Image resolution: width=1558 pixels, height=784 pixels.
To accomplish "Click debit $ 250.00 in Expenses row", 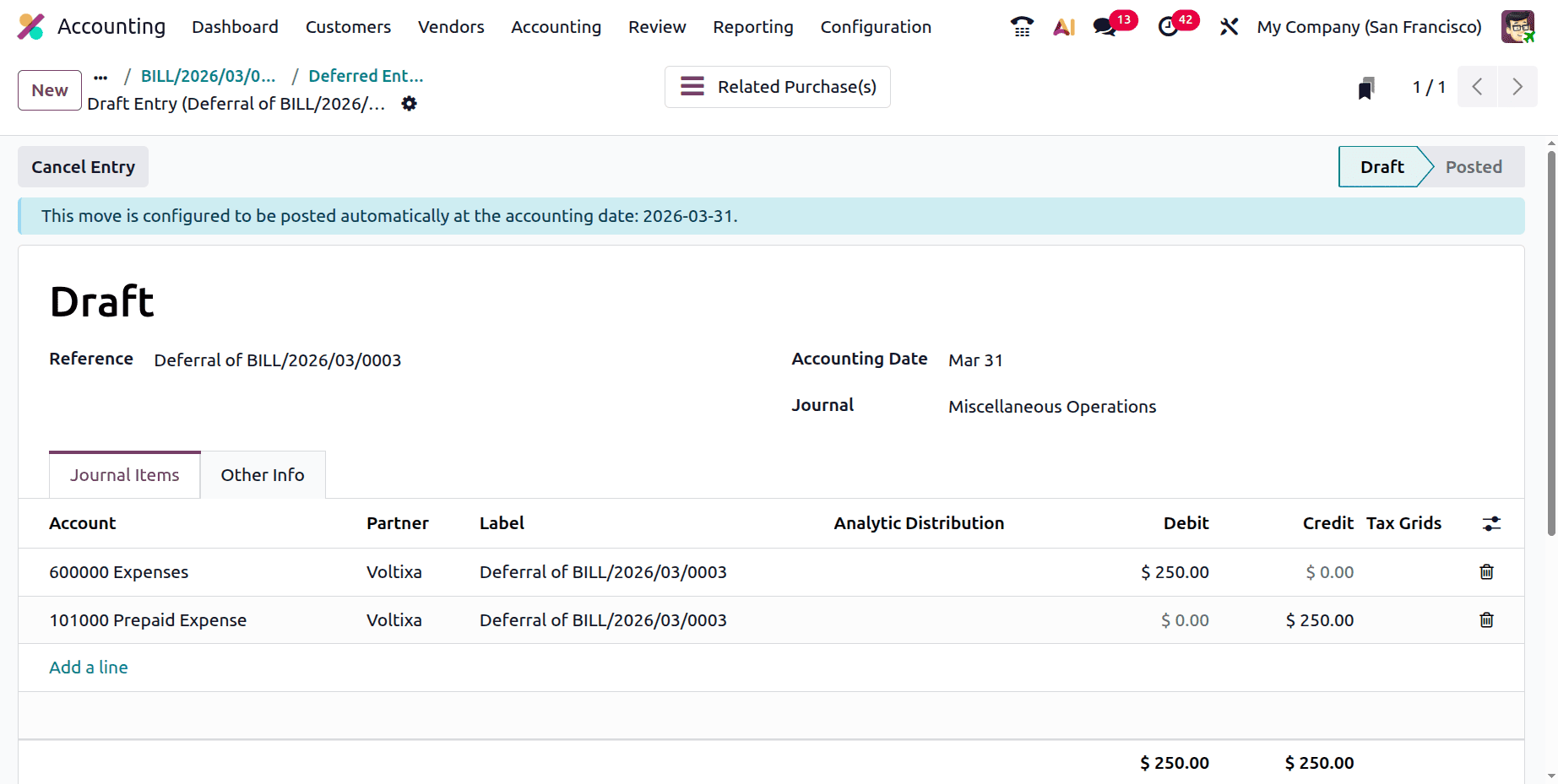I will [x=1175, y=572].
